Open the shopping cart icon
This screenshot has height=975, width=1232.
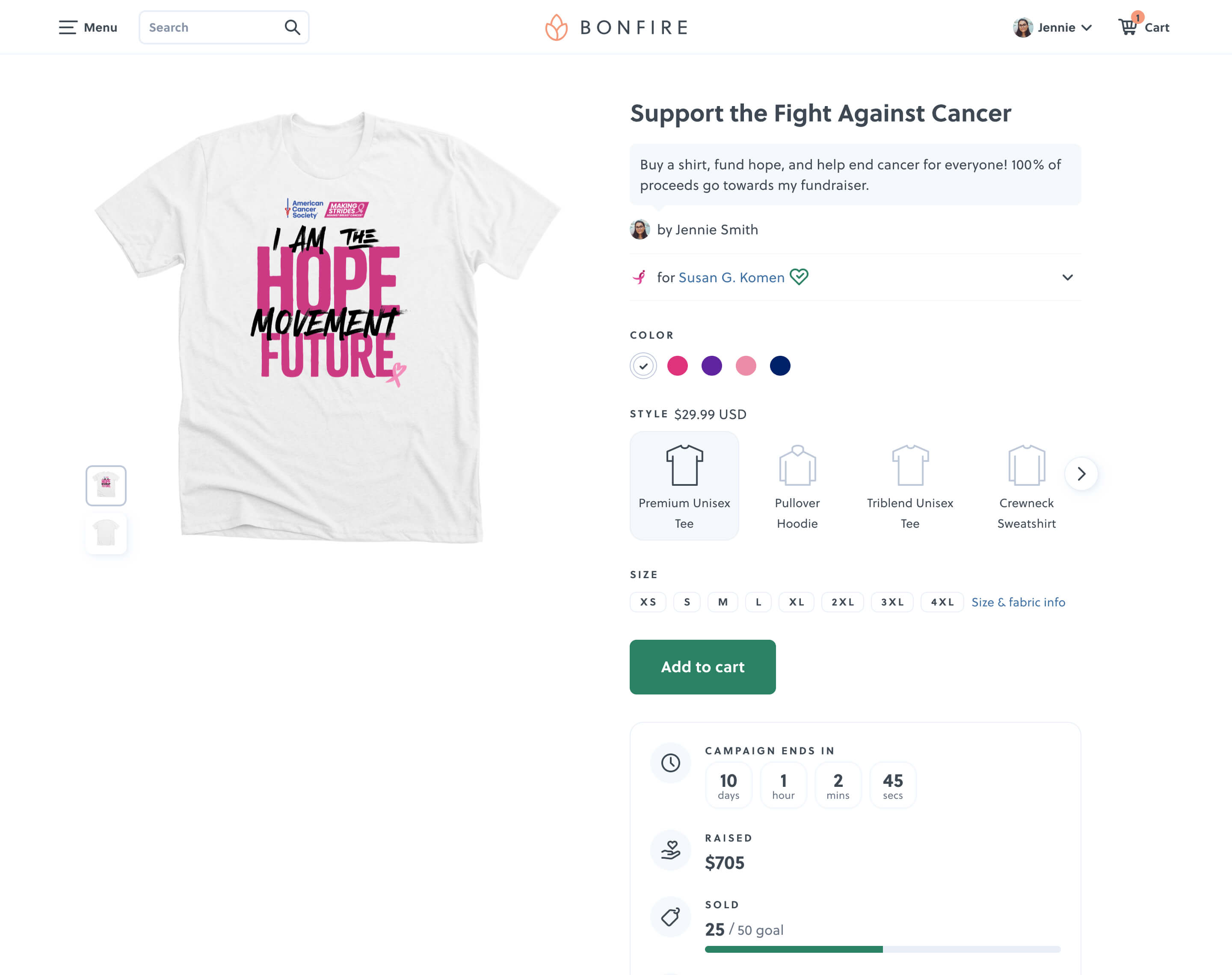[1128, 27]
